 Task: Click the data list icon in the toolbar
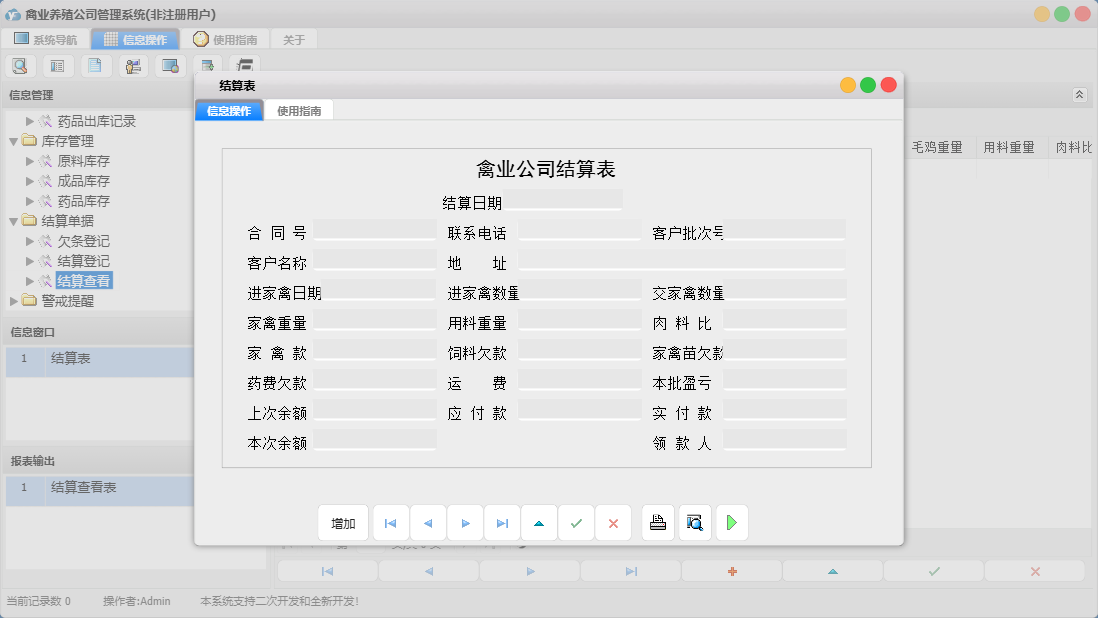pos(57,65)
